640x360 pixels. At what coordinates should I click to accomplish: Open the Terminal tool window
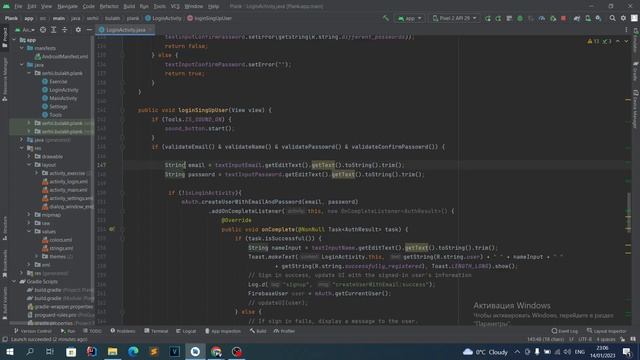156,331
